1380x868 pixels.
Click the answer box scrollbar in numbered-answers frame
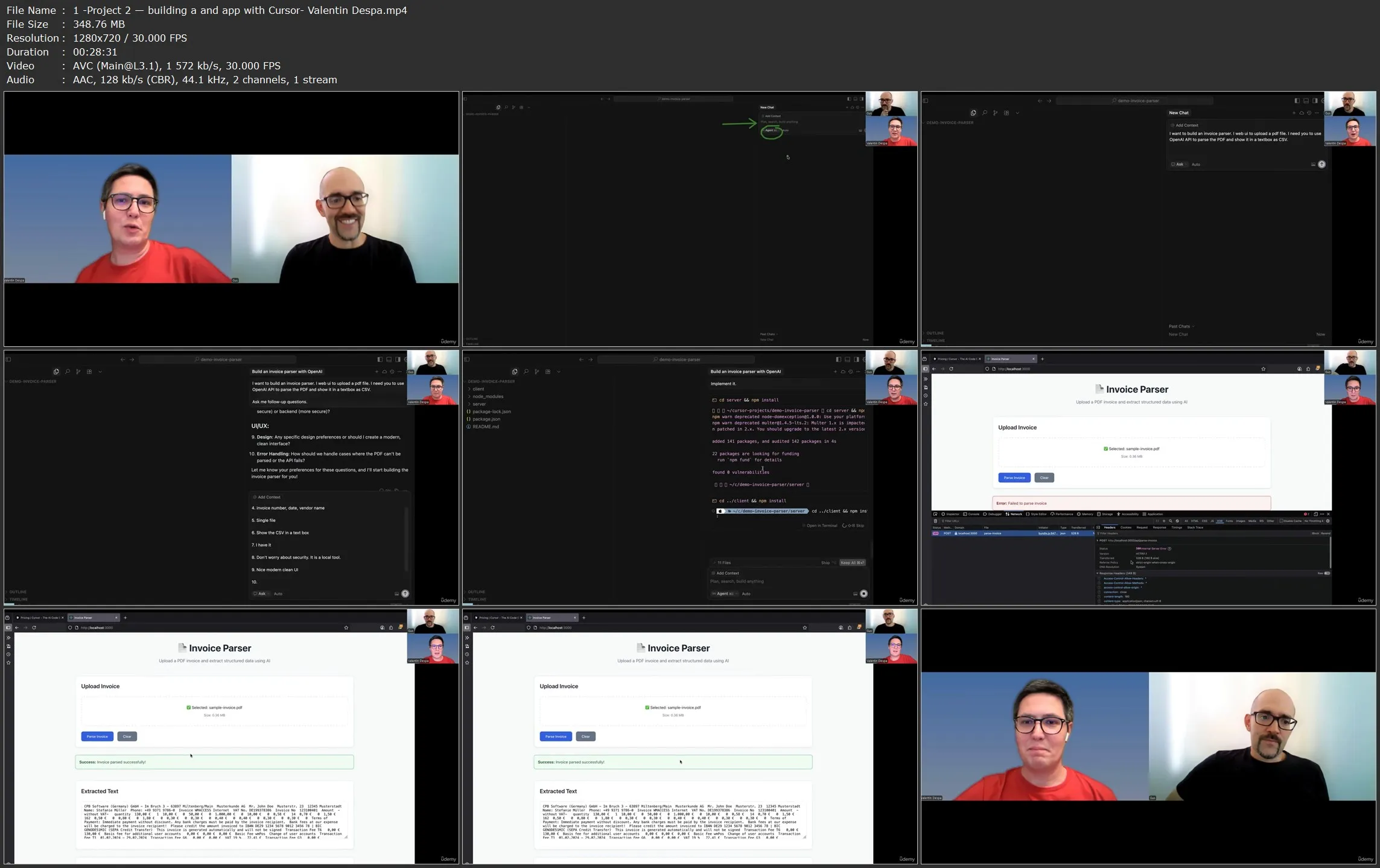click(407, 539)
